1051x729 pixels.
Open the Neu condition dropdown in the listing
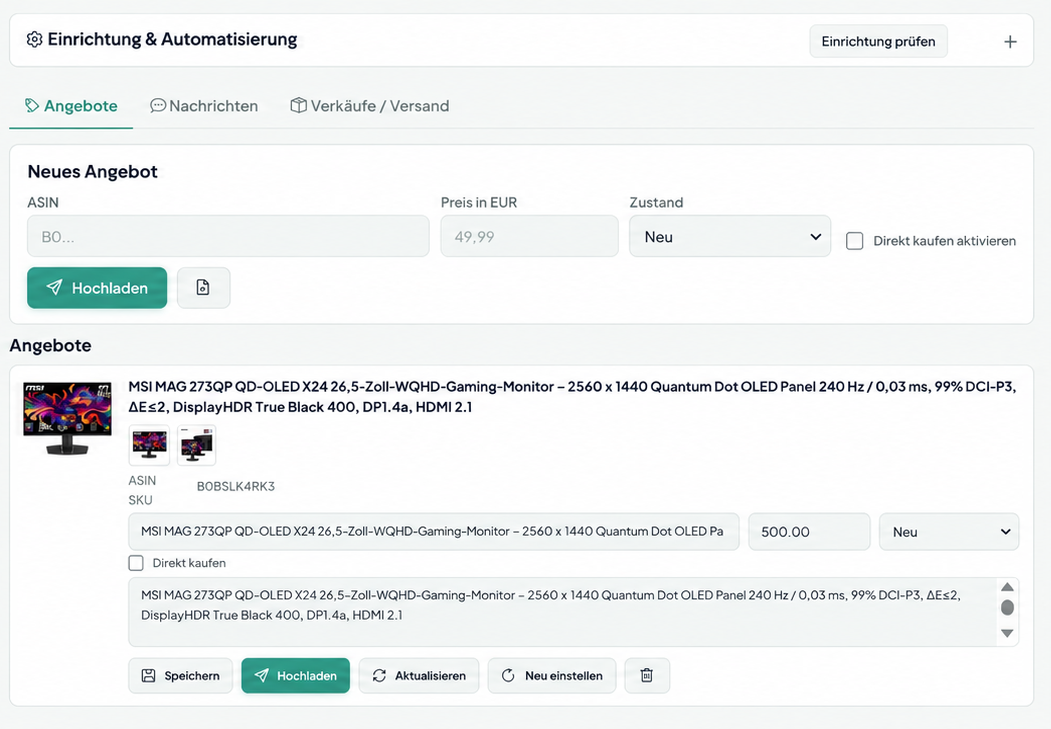pyautogui.click(x=948, y=531)
